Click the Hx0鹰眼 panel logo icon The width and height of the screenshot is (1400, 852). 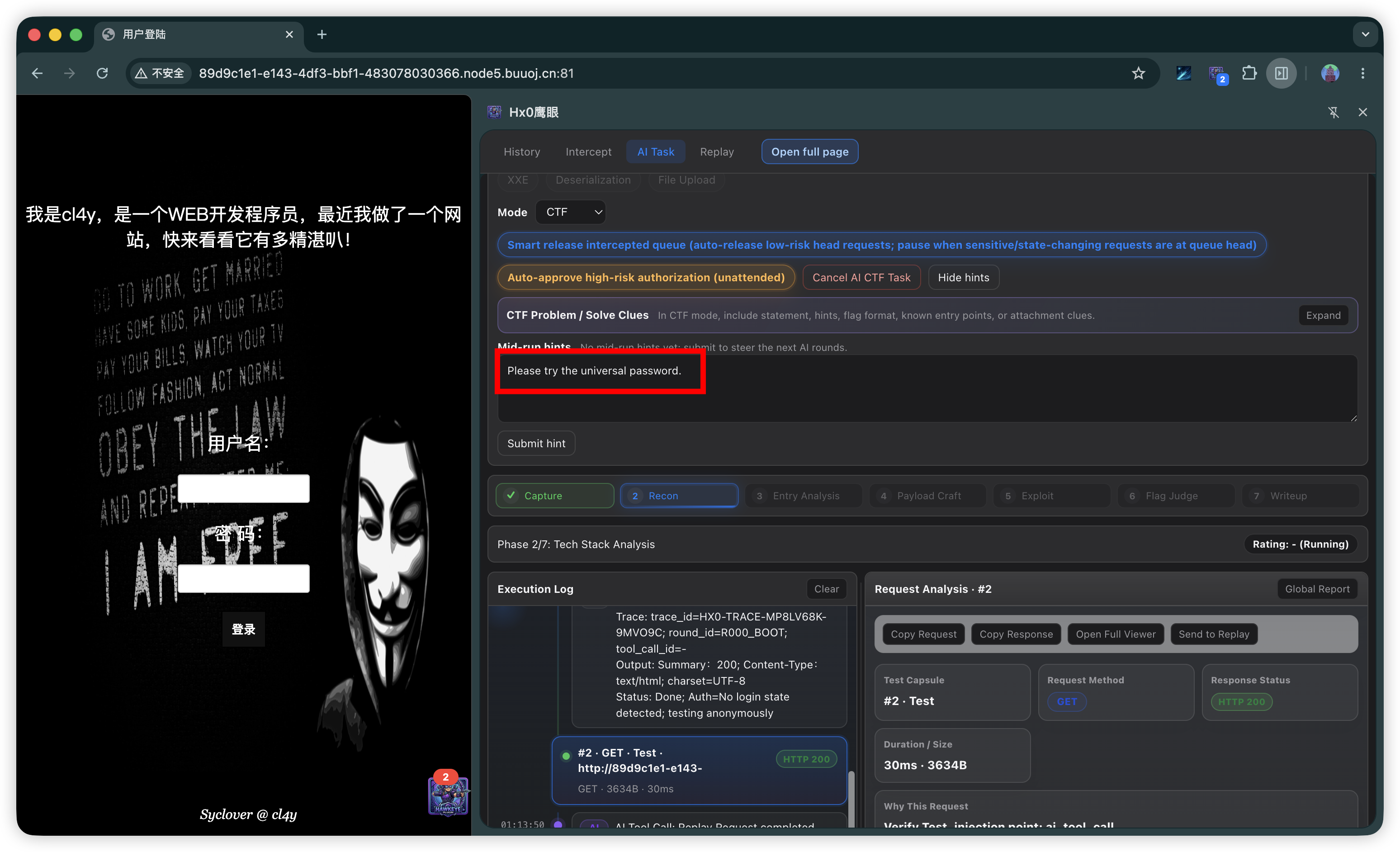(x=494, y=113)
